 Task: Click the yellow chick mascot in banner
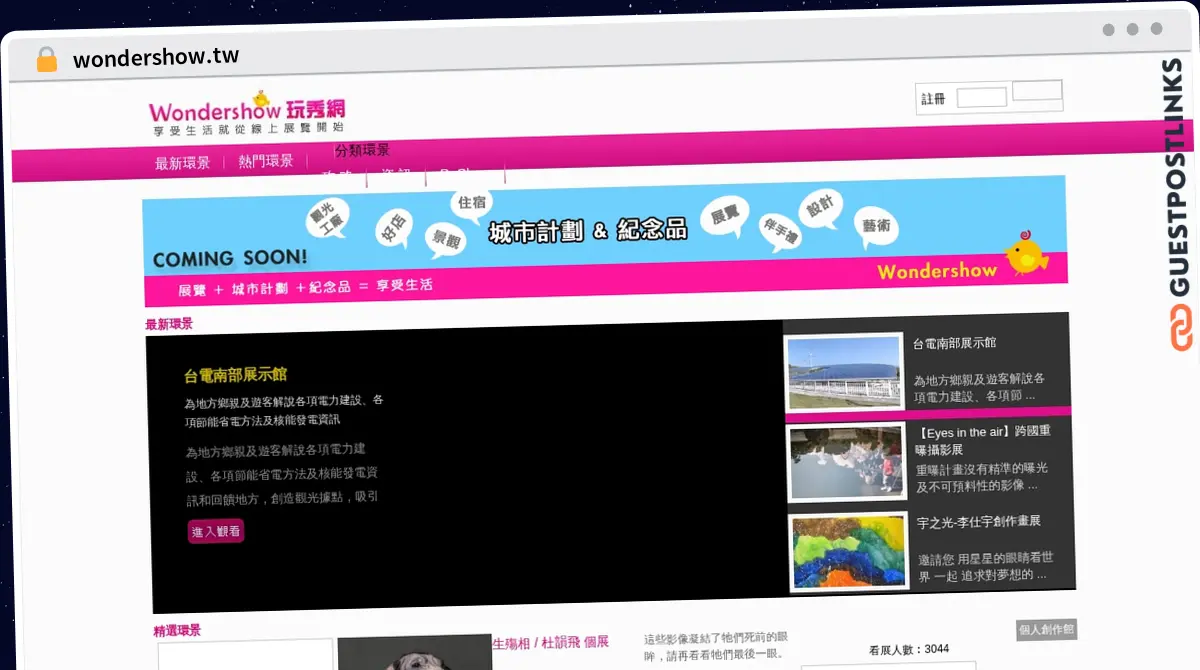[1025, 254]
